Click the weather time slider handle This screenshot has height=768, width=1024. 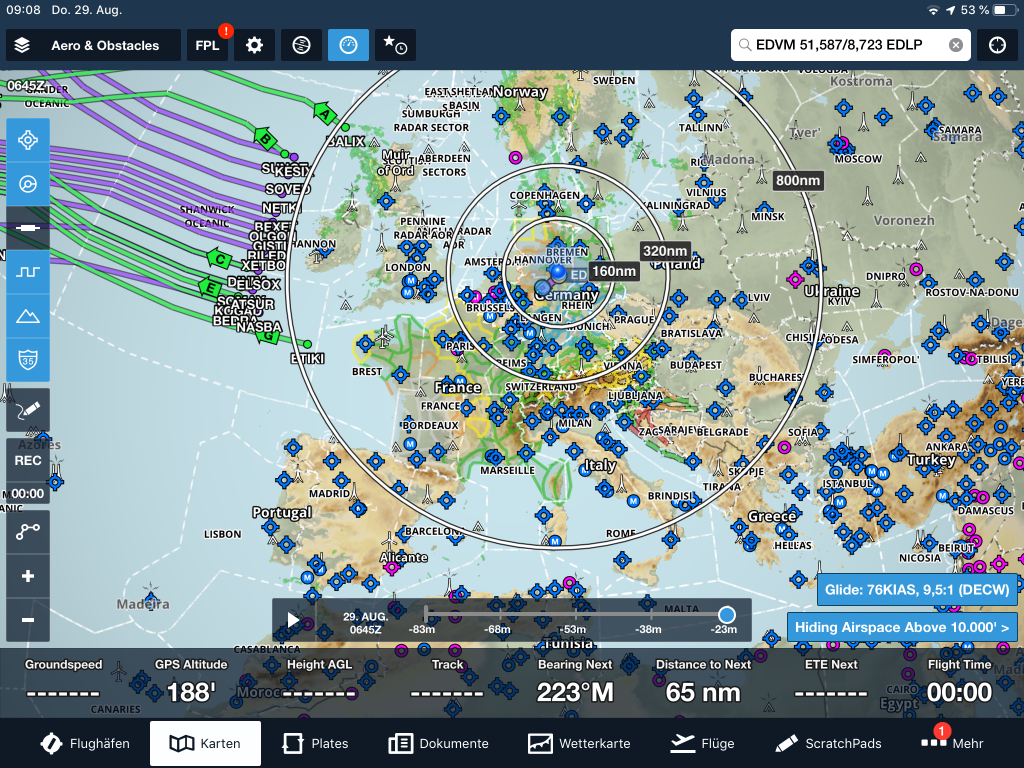(726, 615)
